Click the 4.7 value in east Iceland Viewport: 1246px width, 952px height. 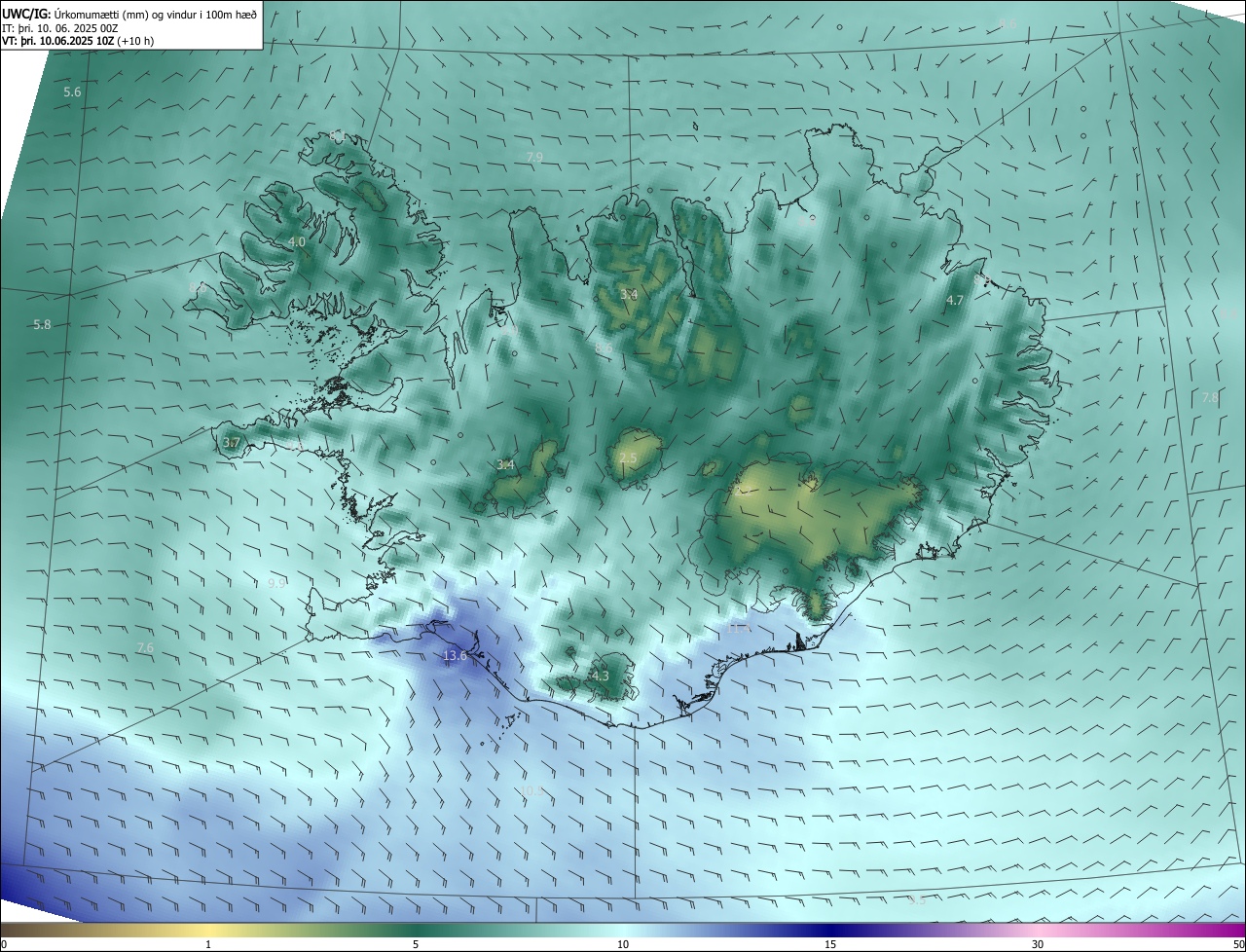pos(955,301)
